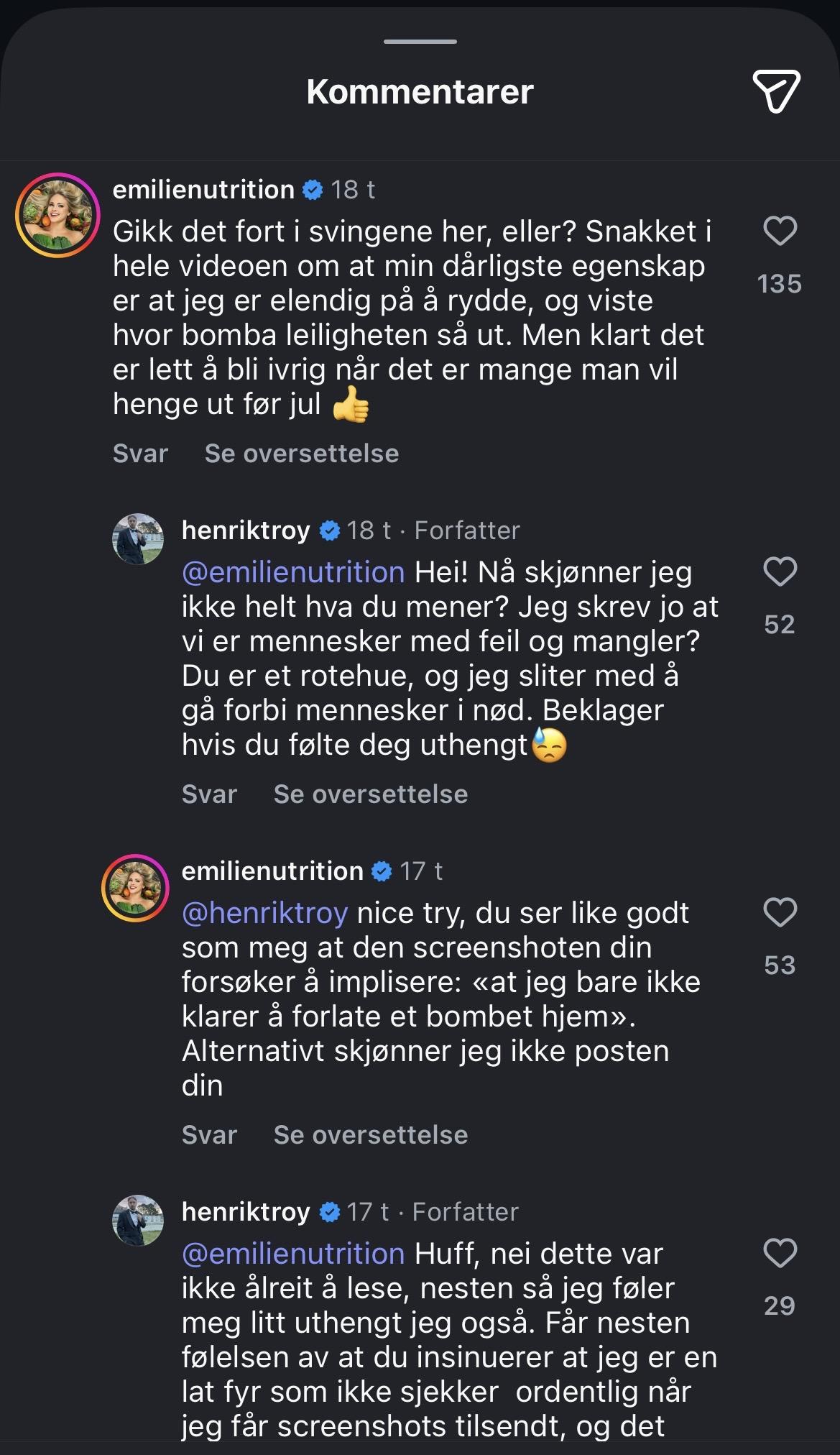The width and height of the screenshot is (840, 1455).
Task: Open emilienutrition's profile picture in the top comment
Action: point(57,215)
